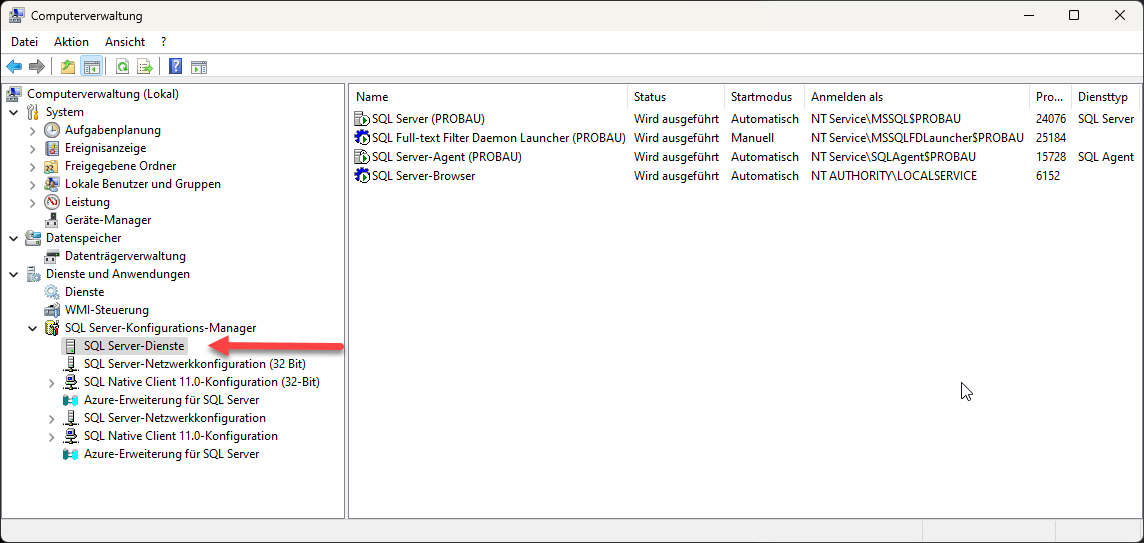Click the SQL Agent service type cell

tap(1106, 157)
